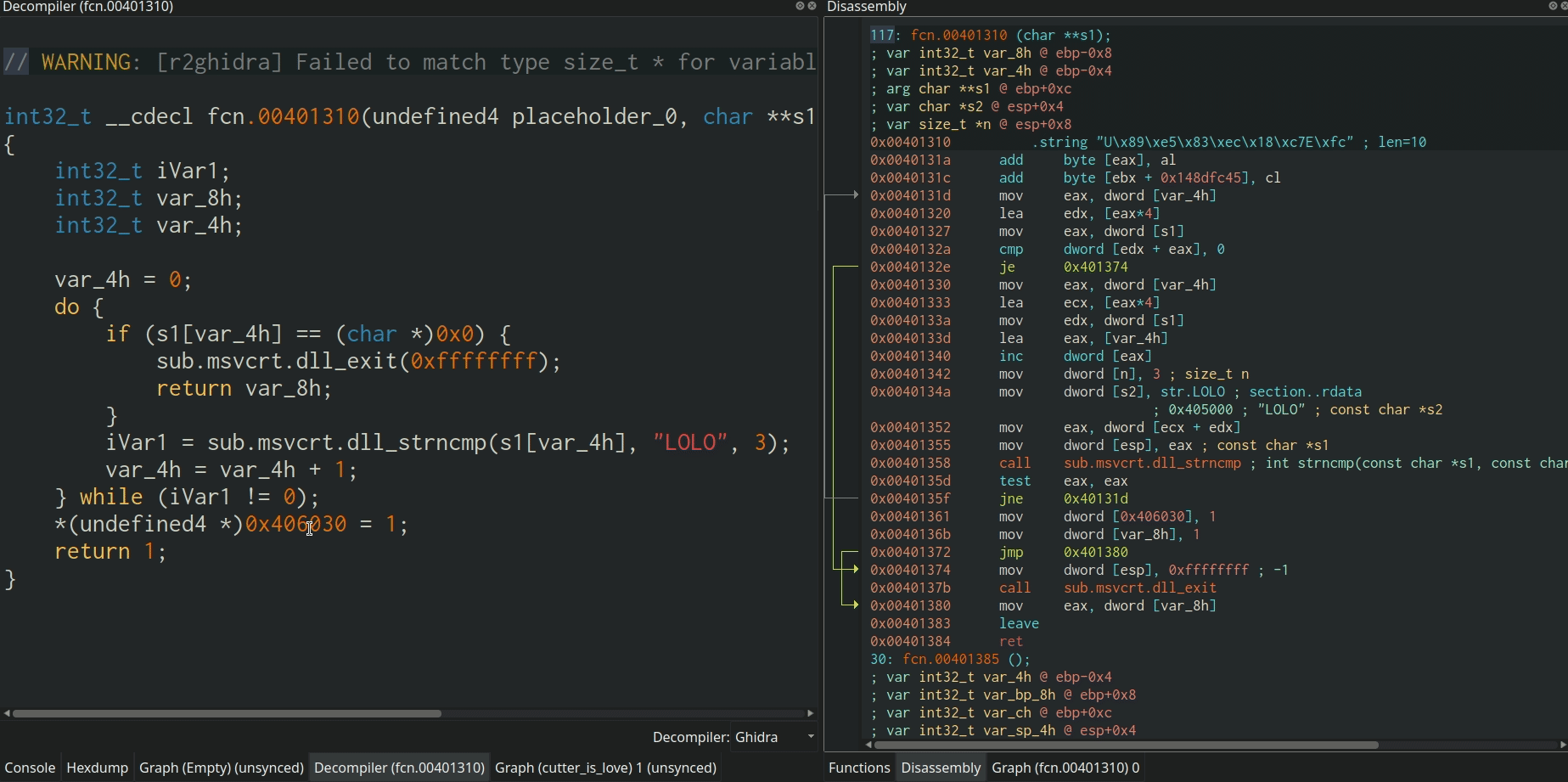Viewport: 1568px width, 782px height.
Task: Click decompiler scrollbar right arrow
Action: [x=810, y=713]
